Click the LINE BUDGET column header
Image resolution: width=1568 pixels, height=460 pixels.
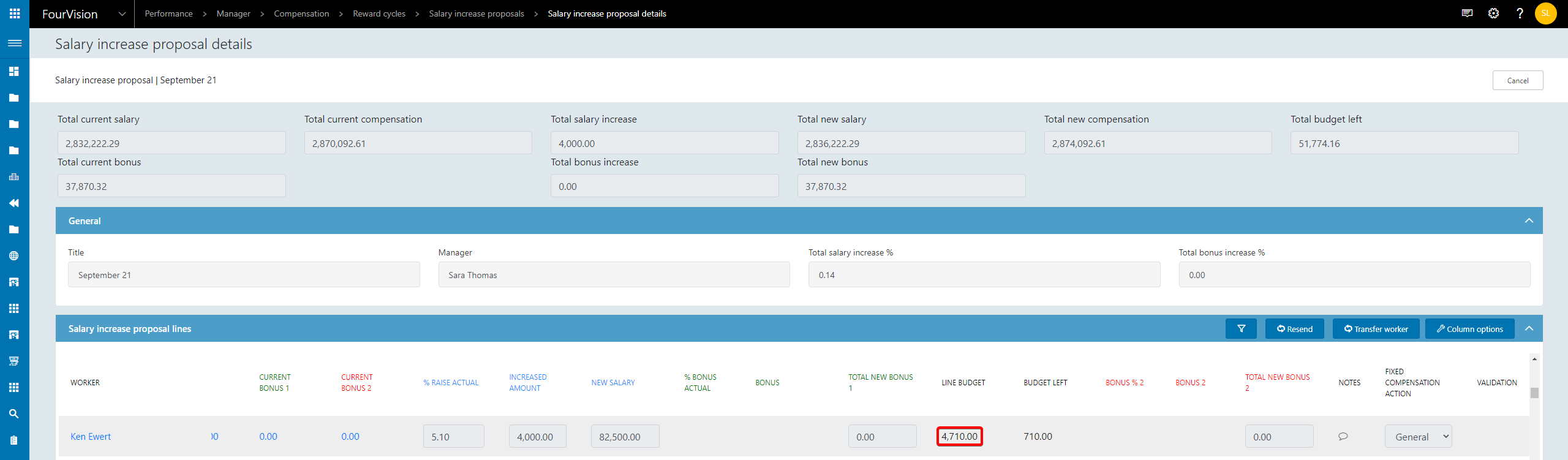963,383
